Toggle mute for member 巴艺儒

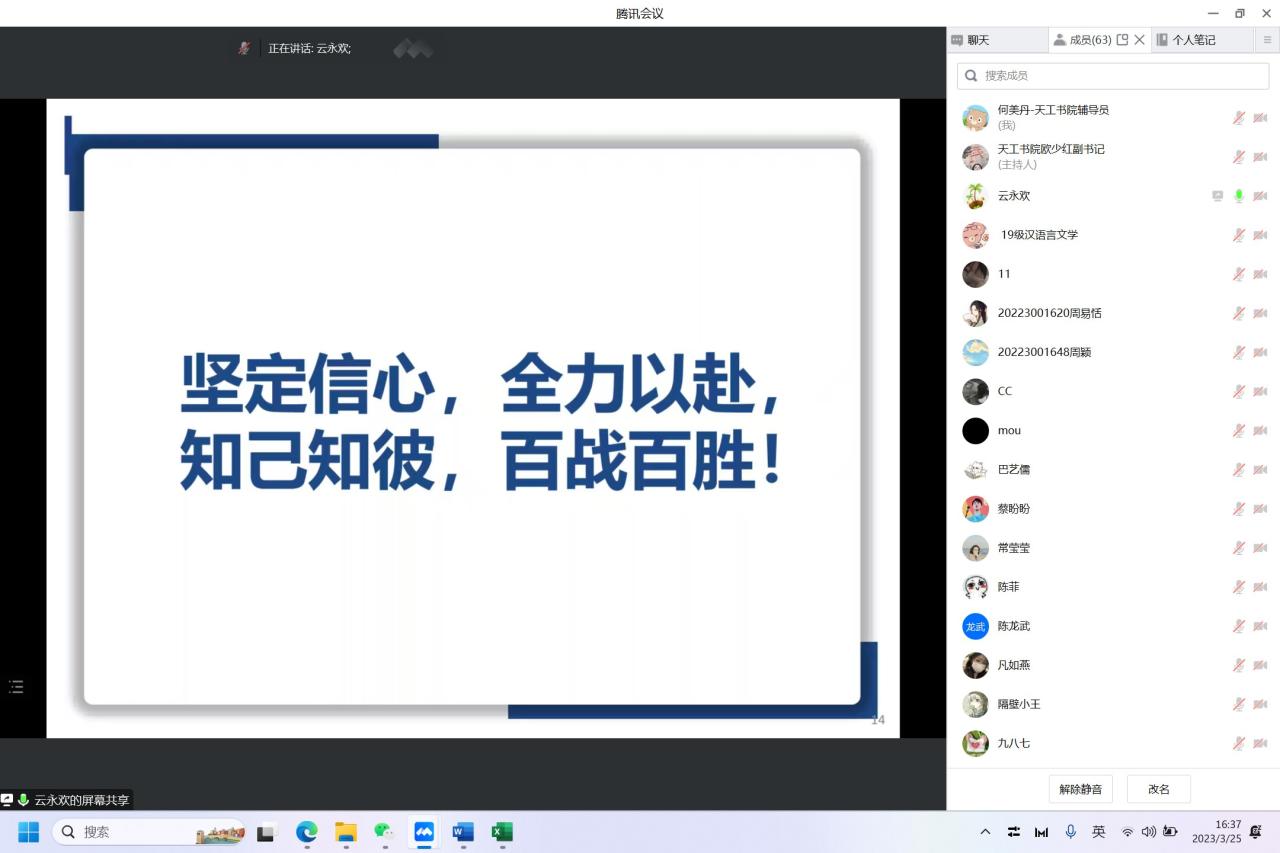click(x=1238, y=469)
